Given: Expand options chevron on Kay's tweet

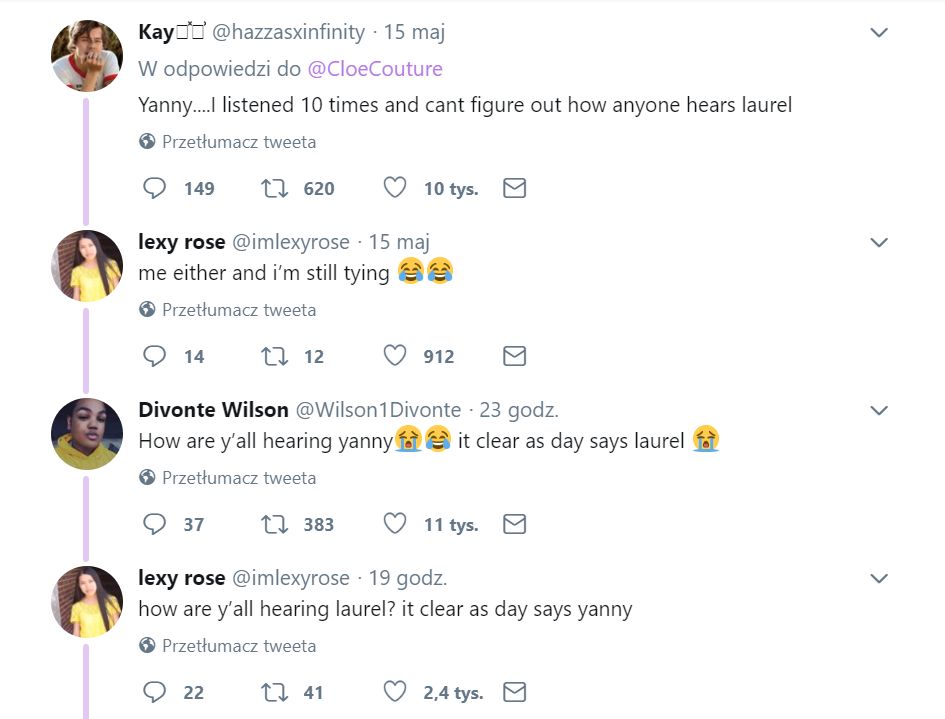Looking at the screenshot, I should click(x=879, y=33).
